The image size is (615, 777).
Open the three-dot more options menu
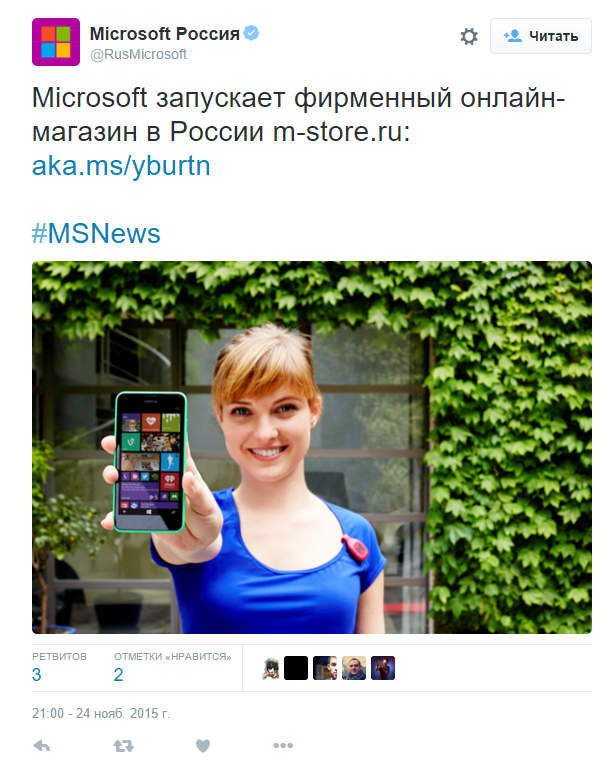[x=283, y=745]
